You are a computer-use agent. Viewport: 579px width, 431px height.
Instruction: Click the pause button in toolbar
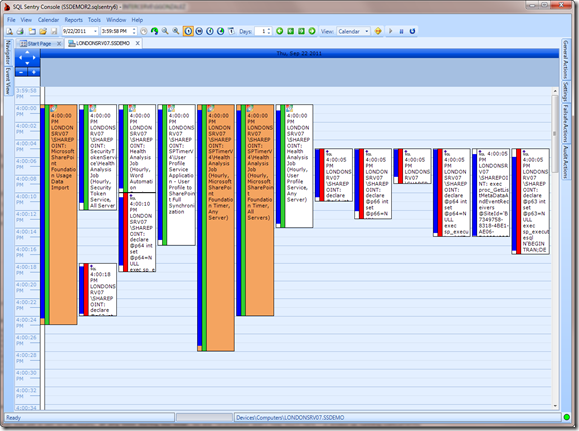point(401,31)
